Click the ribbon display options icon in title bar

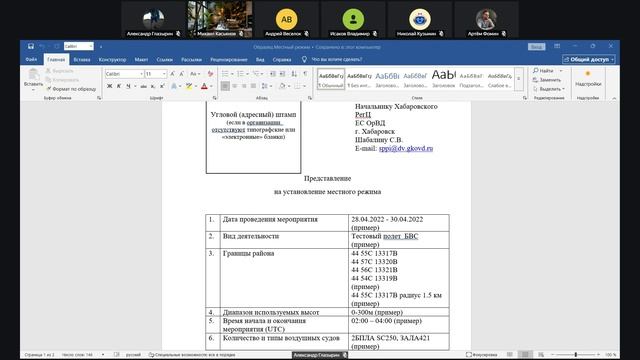[557, 46]
